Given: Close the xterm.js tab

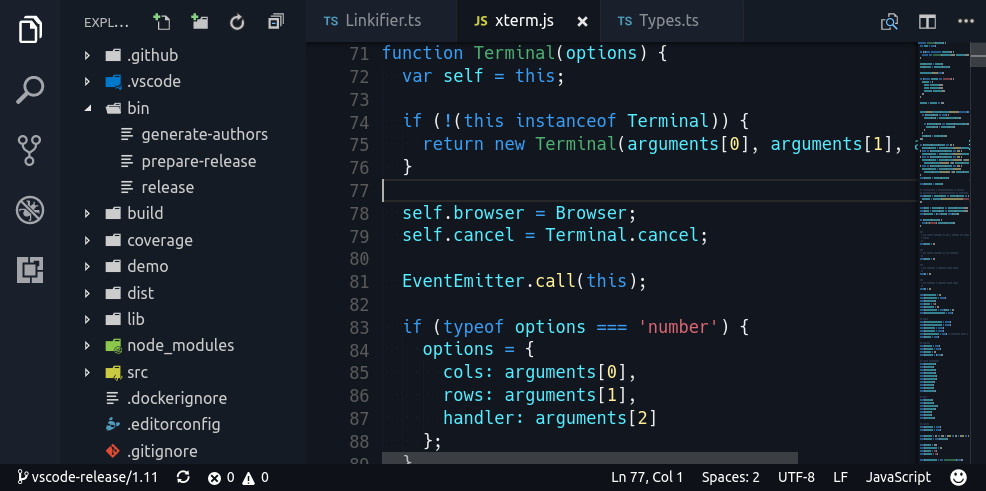Looking at the screenshot, I should tap(583, 21).
